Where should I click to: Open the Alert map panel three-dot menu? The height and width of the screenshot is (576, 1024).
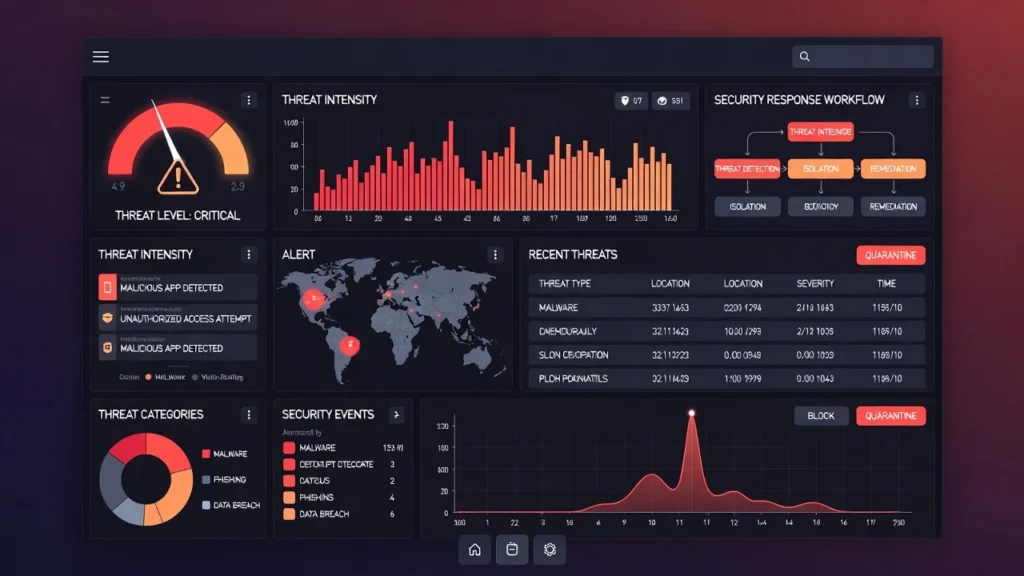tap(494, 255)
